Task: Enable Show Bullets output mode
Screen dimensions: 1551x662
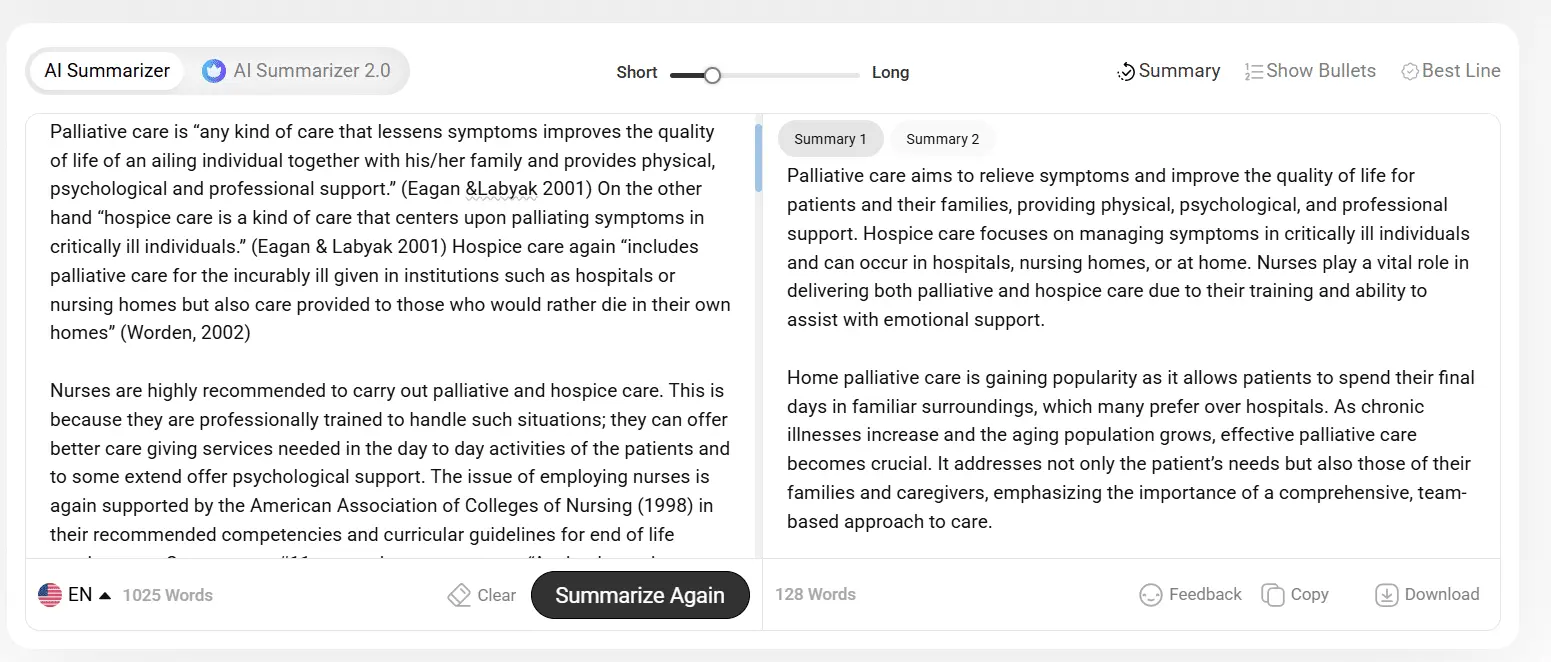Action: 1320,71
